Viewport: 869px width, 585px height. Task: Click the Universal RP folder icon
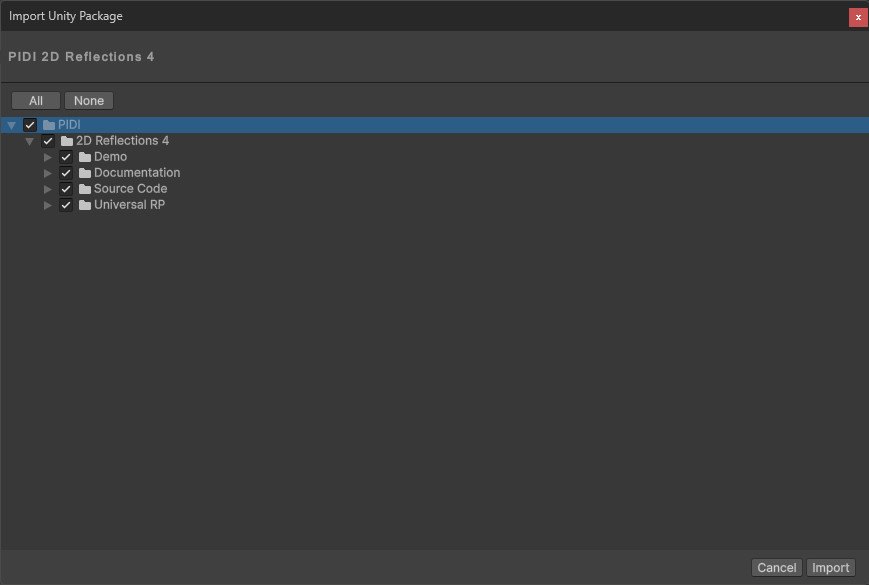85,205
